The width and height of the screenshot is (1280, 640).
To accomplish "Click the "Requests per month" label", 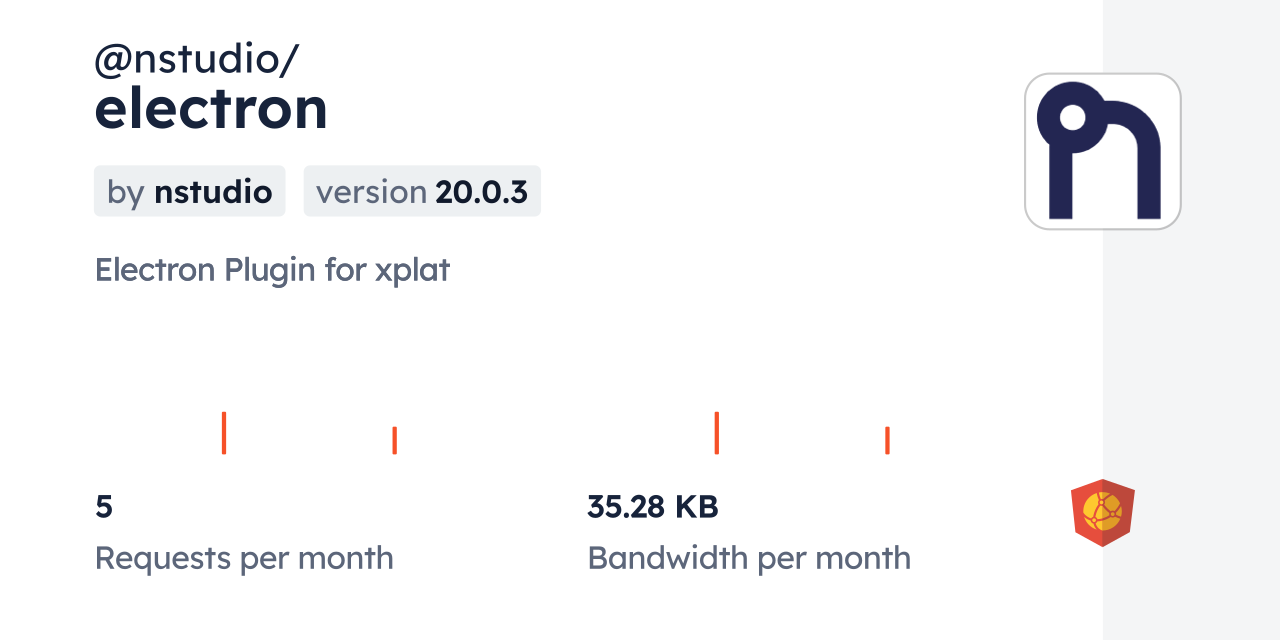I will pos(244,558).
